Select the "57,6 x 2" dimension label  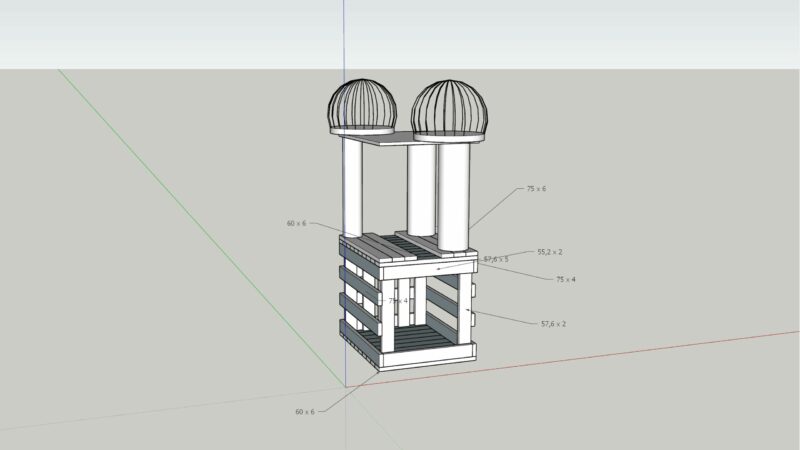click(x=554, y=324)
